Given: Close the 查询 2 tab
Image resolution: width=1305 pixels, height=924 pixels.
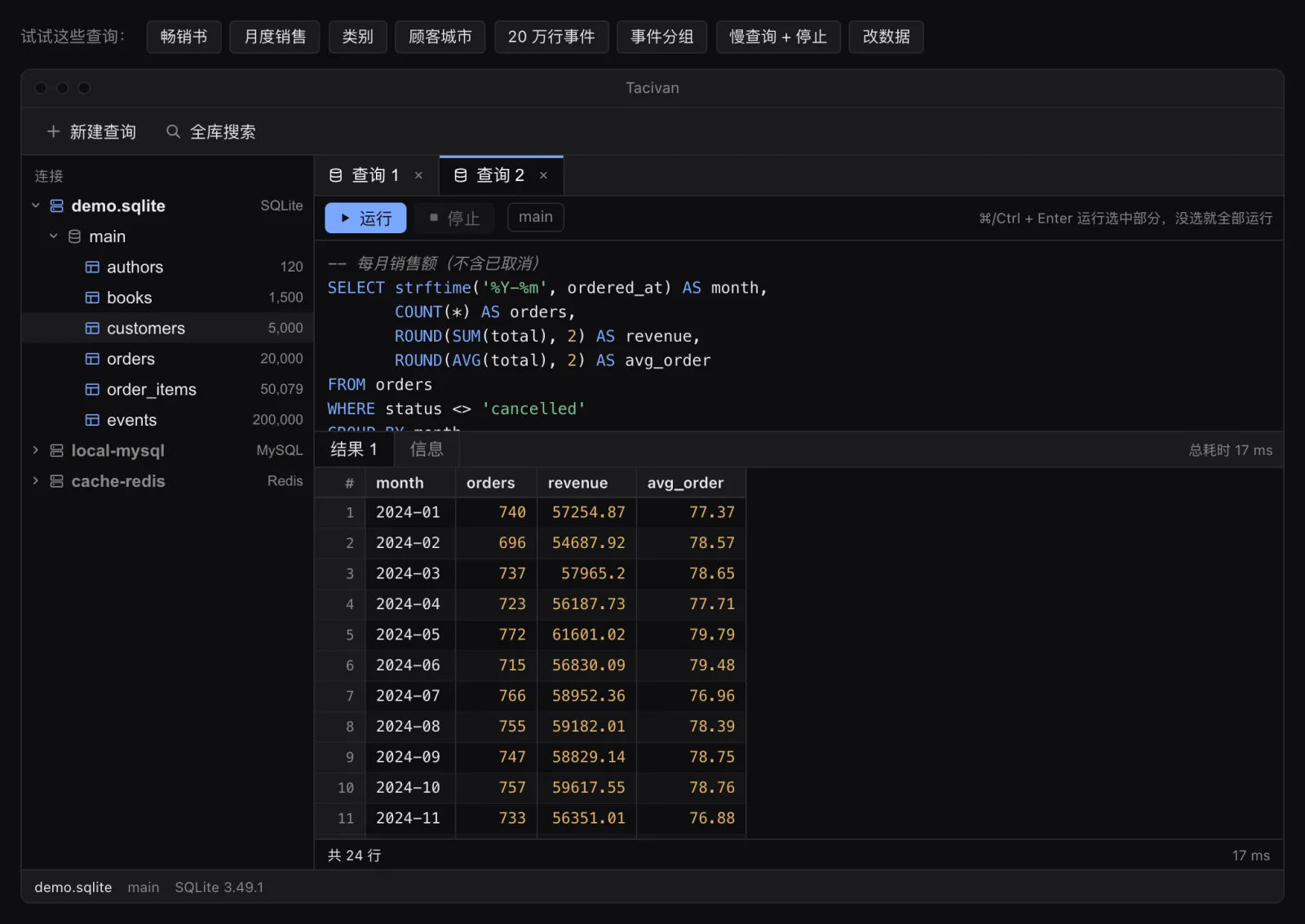Looking at the screenshot, I should pyautogui.click(x=543, y=175).
